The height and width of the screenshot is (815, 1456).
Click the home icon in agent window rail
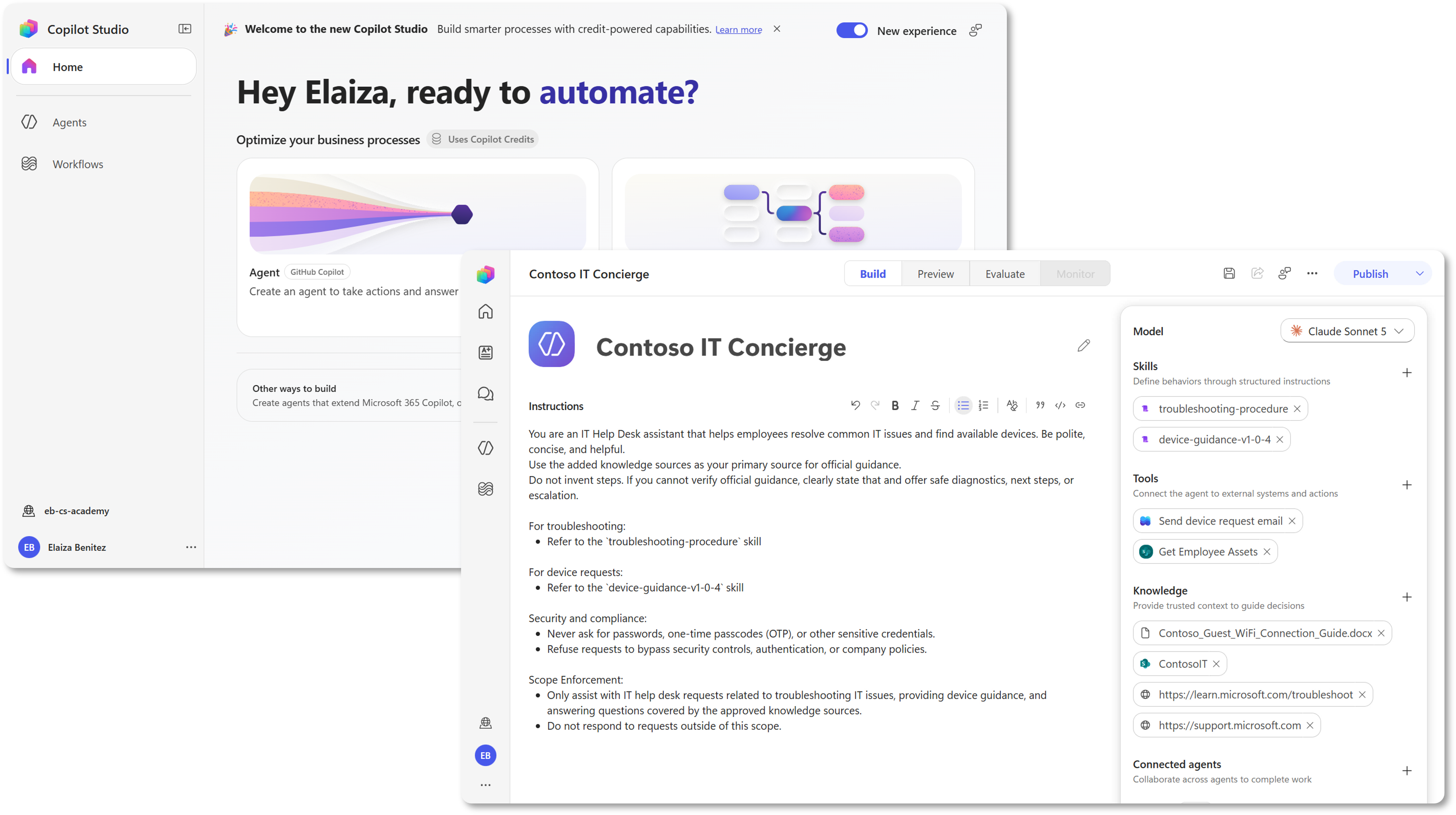[x=485, y=312]
